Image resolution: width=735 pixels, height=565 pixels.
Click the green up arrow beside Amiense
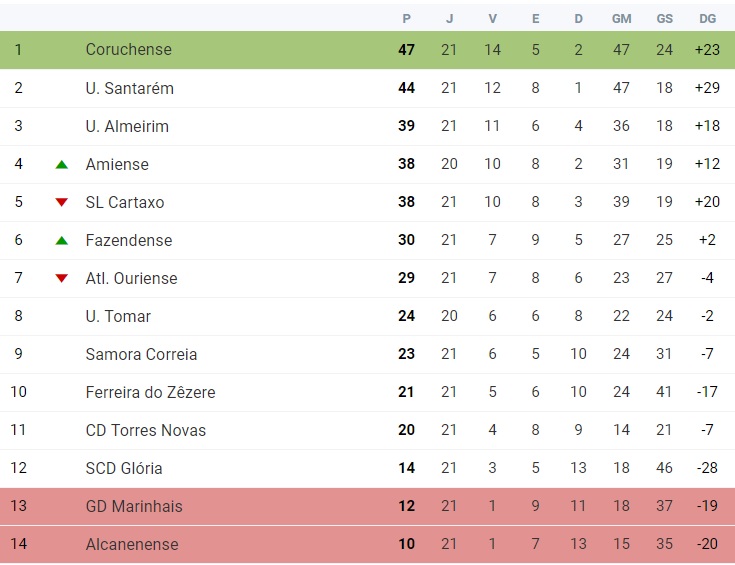pyautogui.click(x=62, y=164)
